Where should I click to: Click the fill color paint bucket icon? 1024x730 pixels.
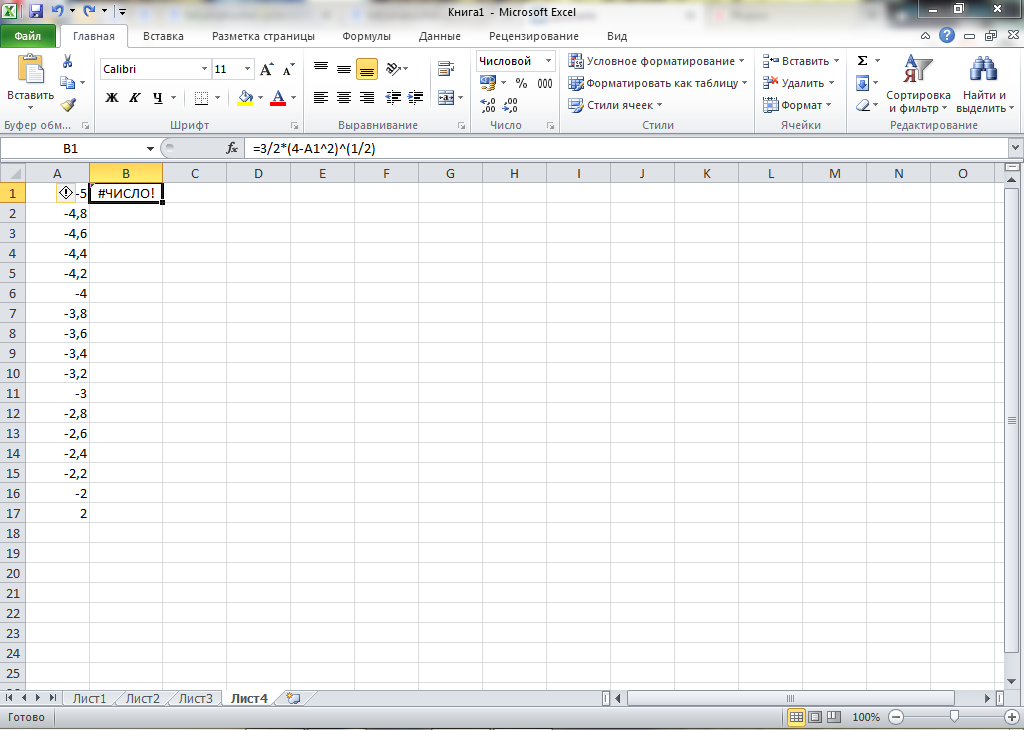tap(246, 98)
